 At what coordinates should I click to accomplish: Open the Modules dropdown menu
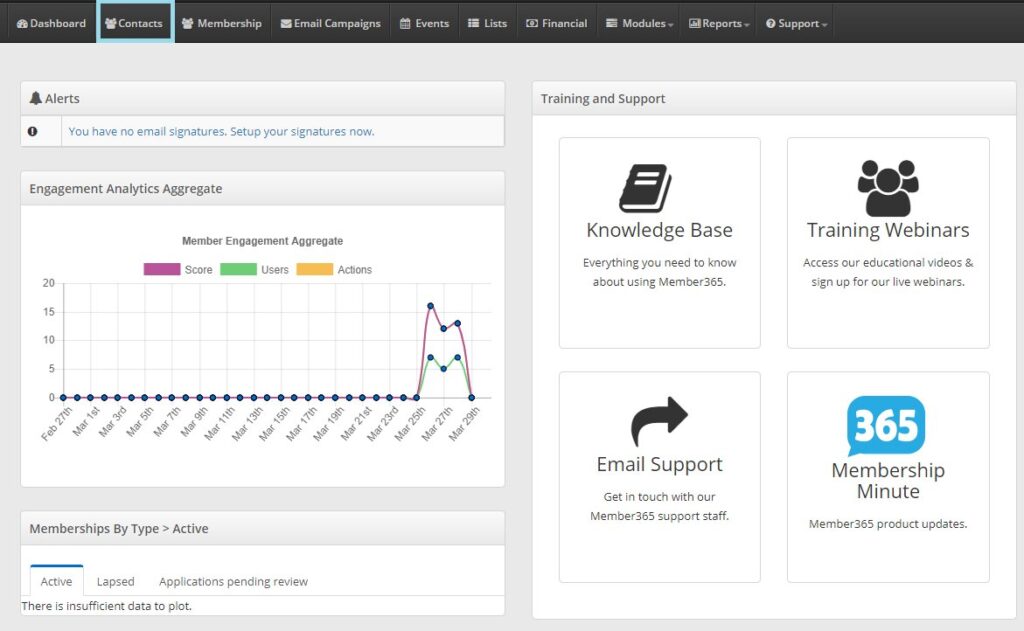tap(639, 24)
